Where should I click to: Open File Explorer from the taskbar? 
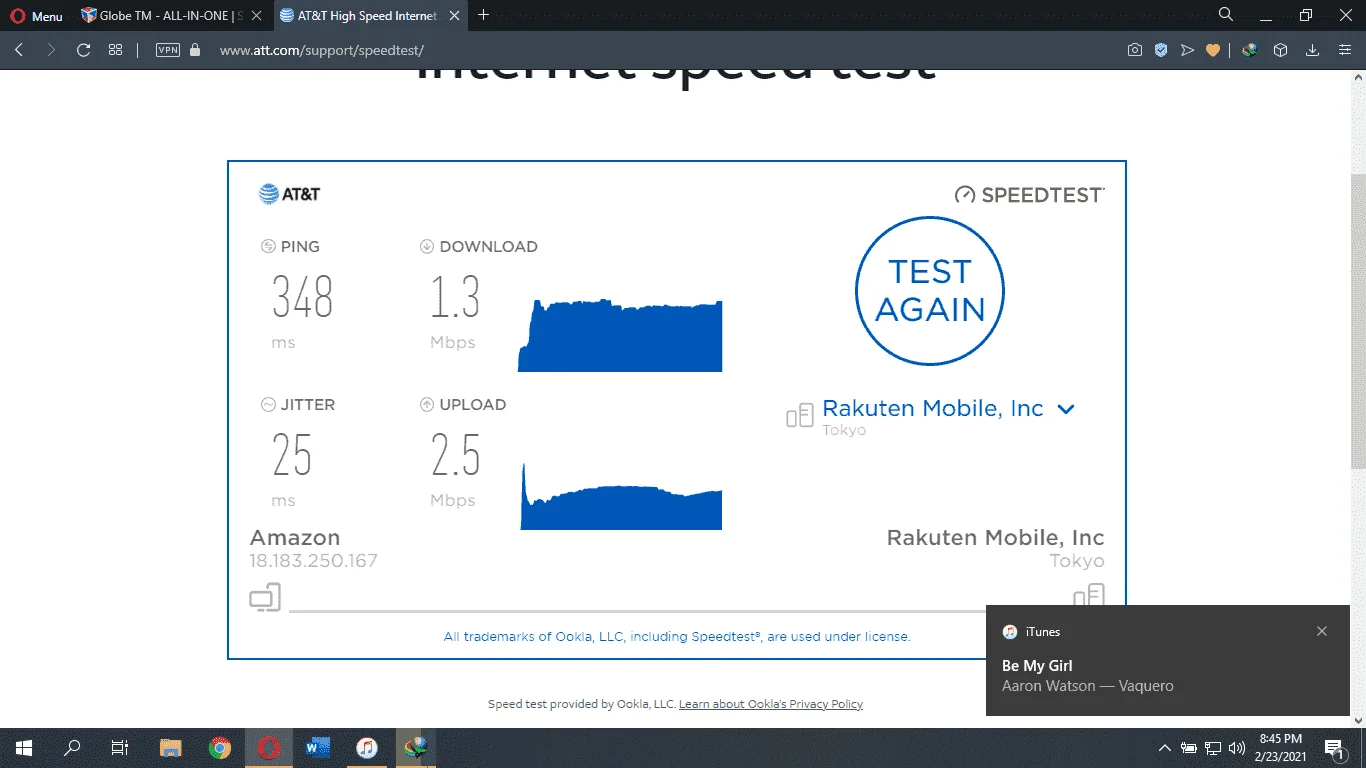pos(171,748)
